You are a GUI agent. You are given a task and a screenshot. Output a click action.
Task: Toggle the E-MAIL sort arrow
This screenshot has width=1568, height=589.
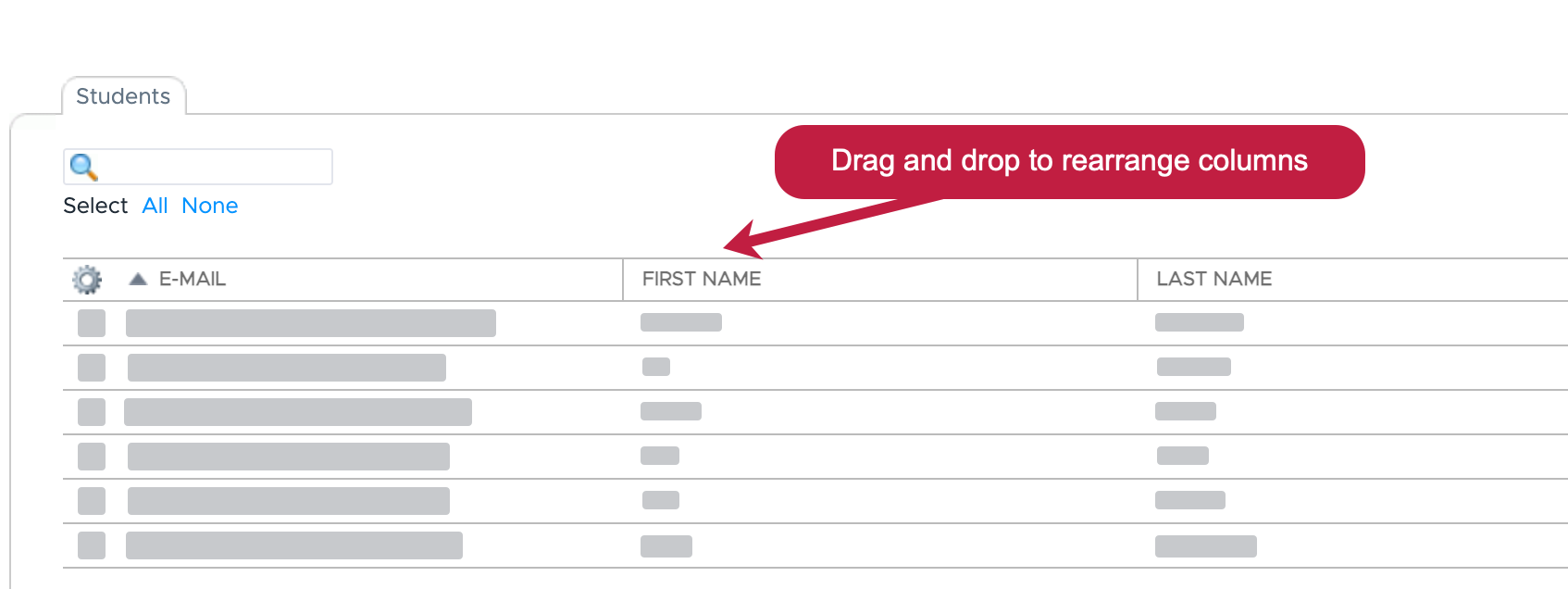pos(138,279)
